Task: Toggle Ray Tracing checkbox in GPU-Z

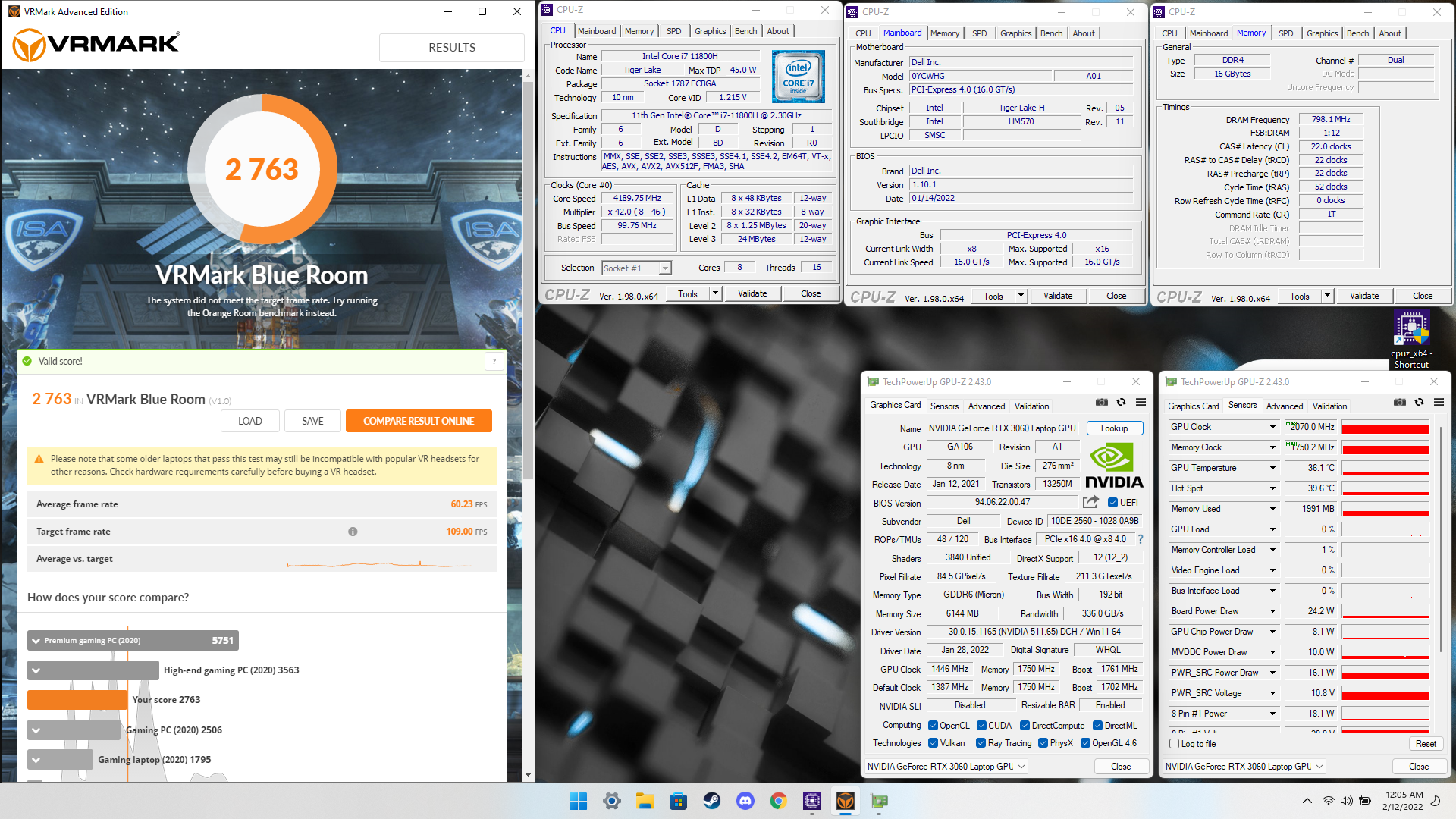Action: pyautogui.click(x=981, y=743)
